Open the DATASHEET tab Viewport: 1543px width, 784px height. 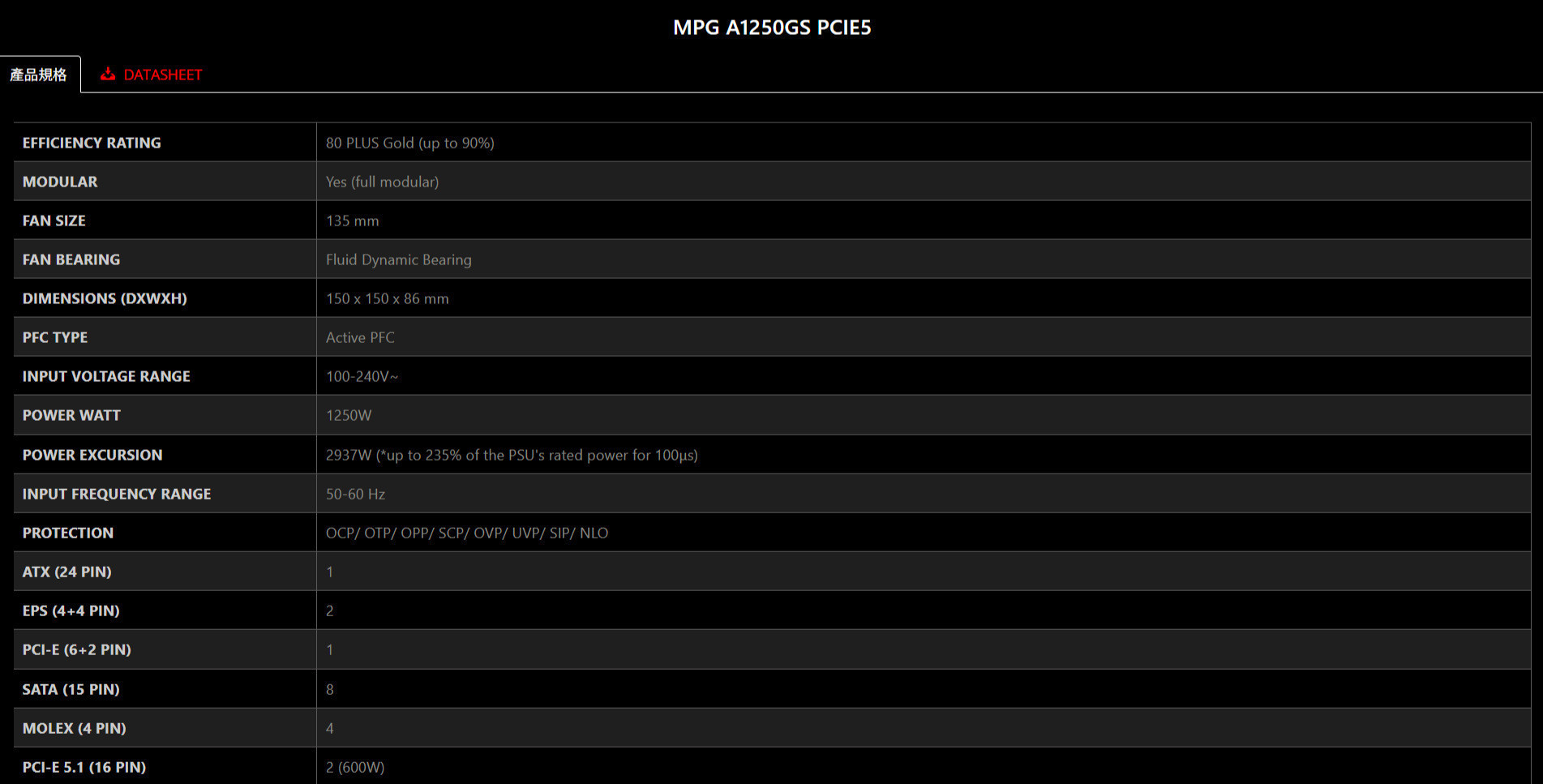coord(162,75)
